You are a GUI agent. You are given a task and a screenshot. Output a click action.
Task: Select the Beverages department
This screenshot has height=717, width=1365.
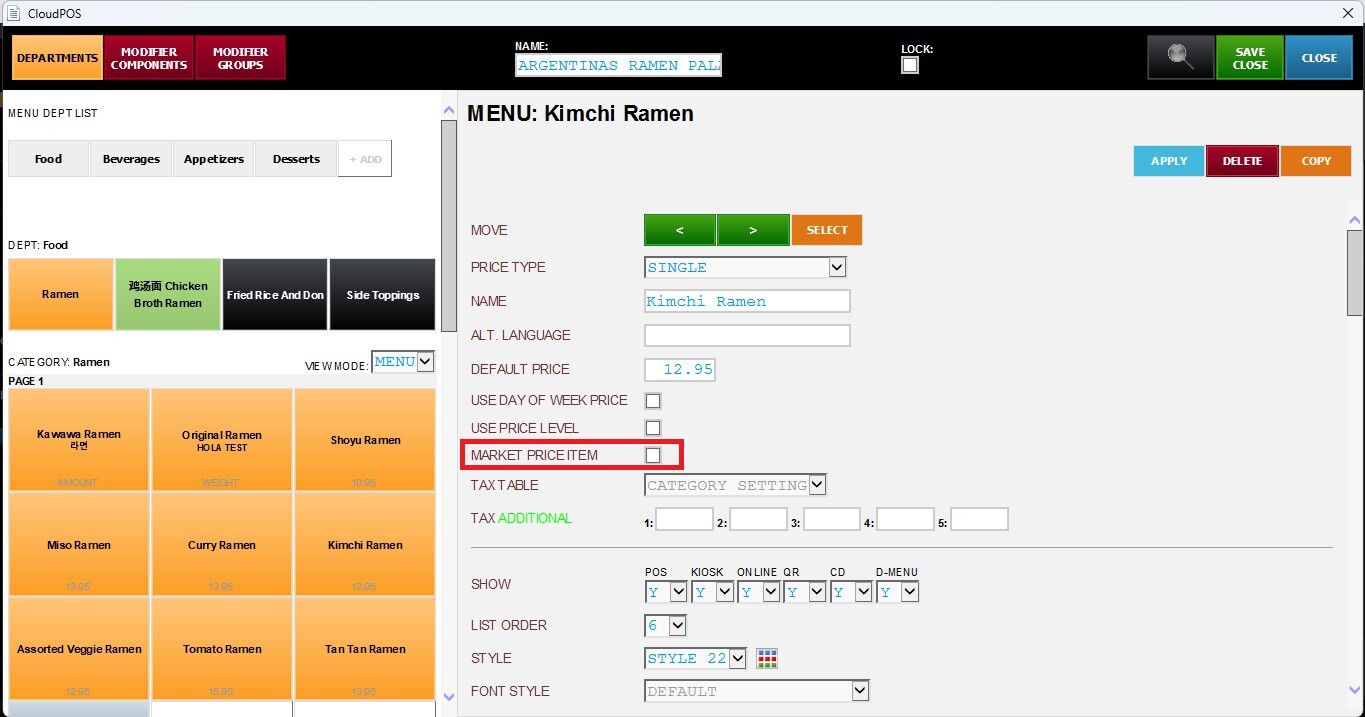click(x=131, y=159)
